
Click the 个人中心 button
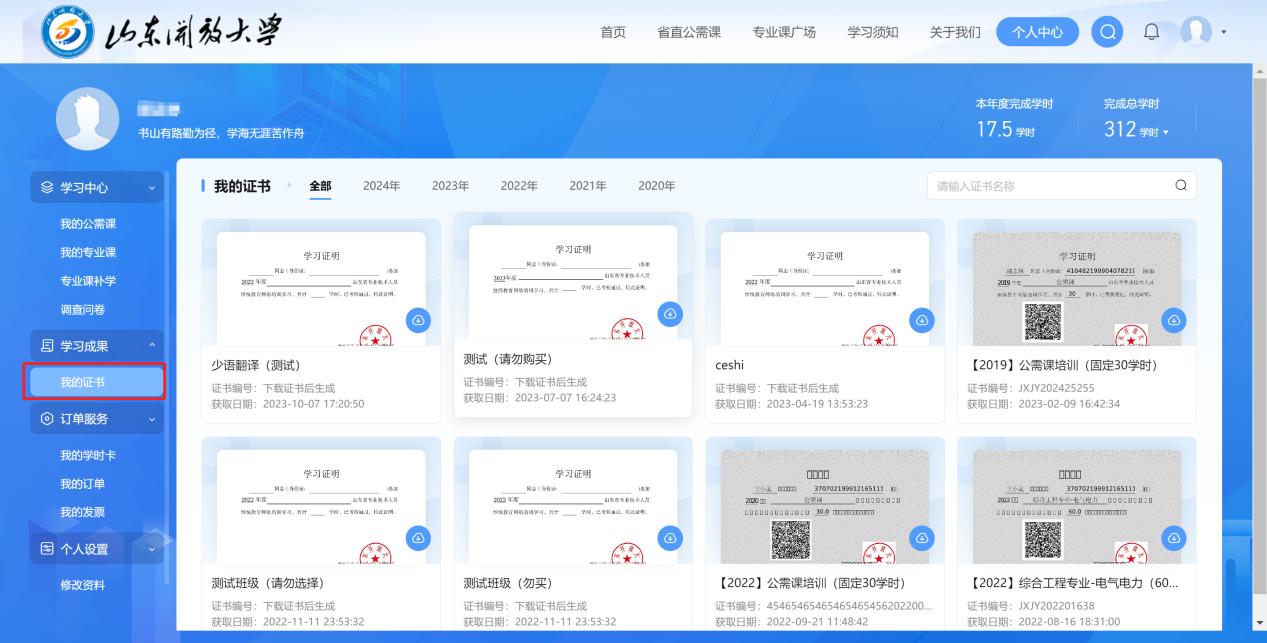pyautogui.click(x=1037, y=31)
